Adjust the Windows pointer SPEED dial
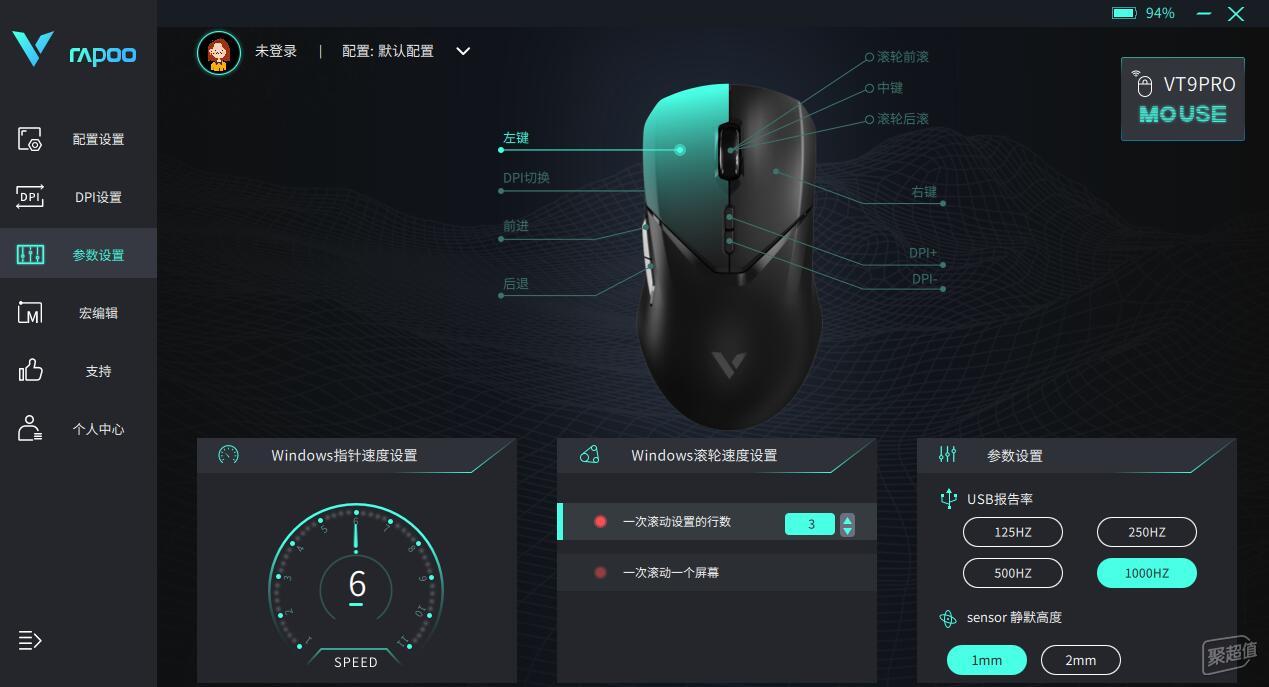Viewport: 1269px width, 687px height. tap(356, 585)
